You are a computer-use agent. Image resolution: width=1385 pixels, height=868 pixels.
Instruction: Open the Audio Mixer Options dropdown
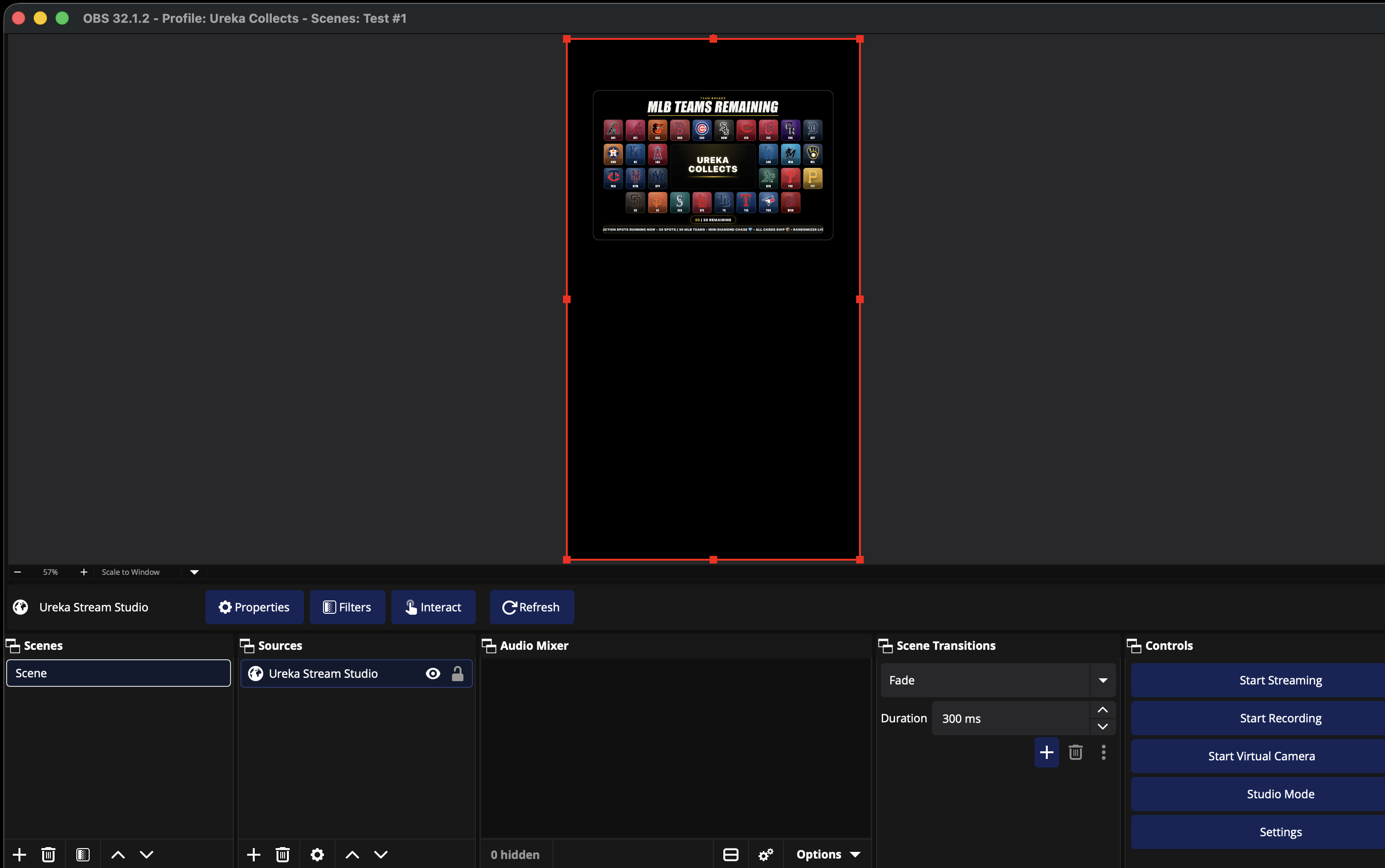(828, 854)
